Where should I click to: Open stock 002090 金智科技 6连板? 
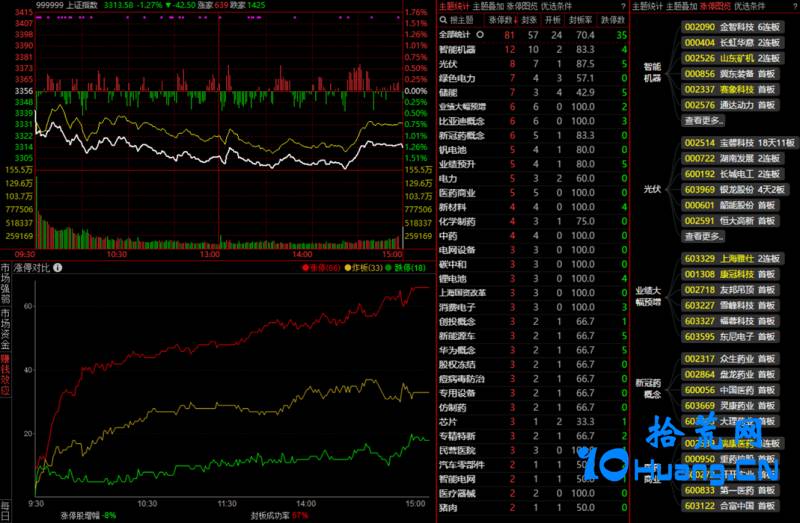pyautogui.click(x=732, y=27)
